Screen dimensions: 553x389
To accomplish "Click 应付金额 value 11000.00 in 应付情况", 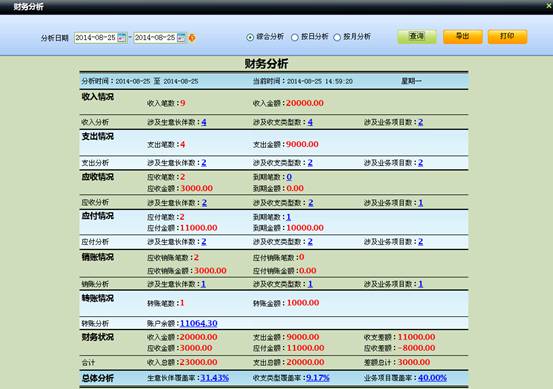I will click(199, 228).
